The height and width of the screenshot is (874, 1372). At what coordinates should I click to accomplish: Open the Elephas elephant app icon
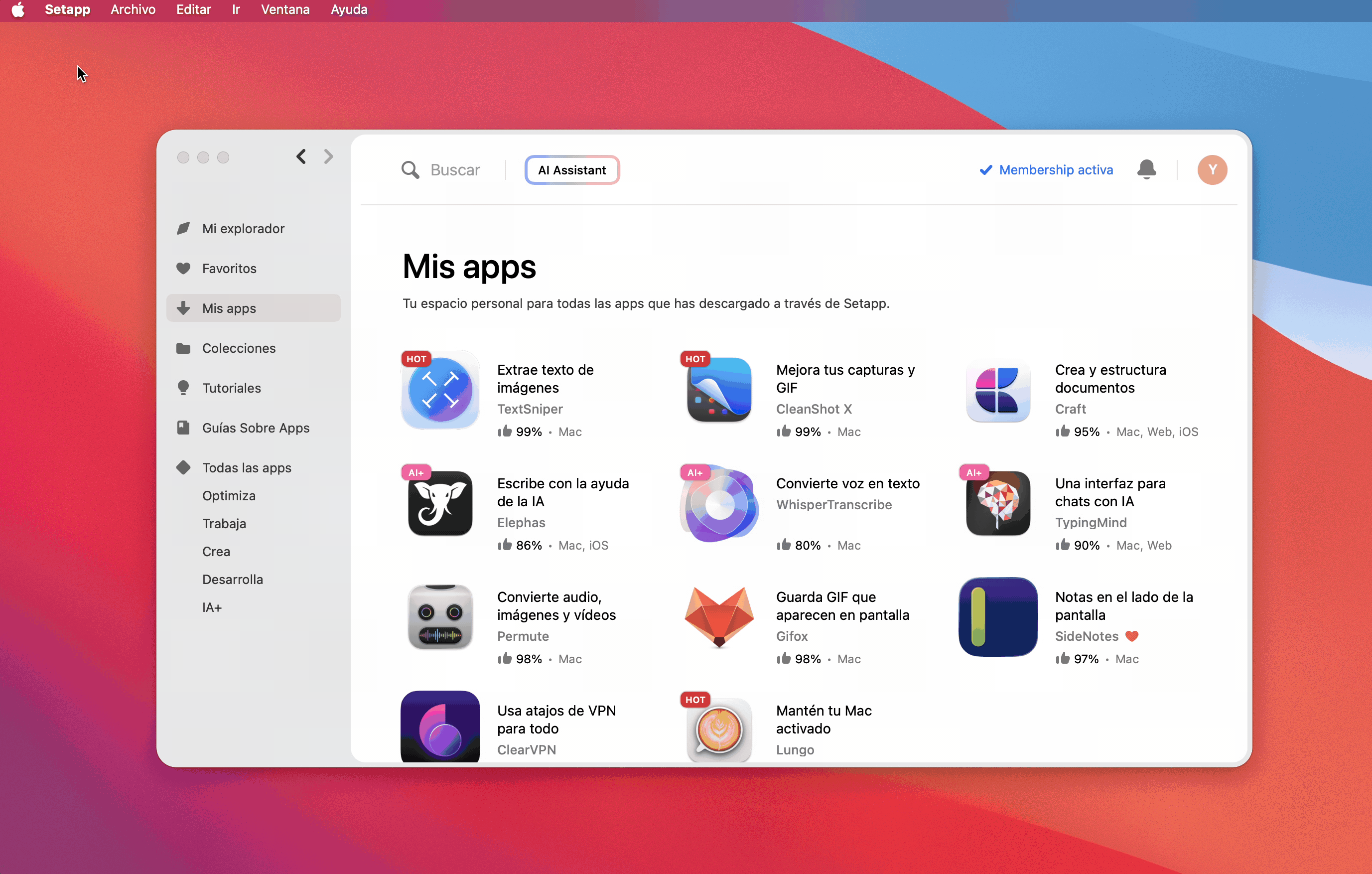point(440,504)
